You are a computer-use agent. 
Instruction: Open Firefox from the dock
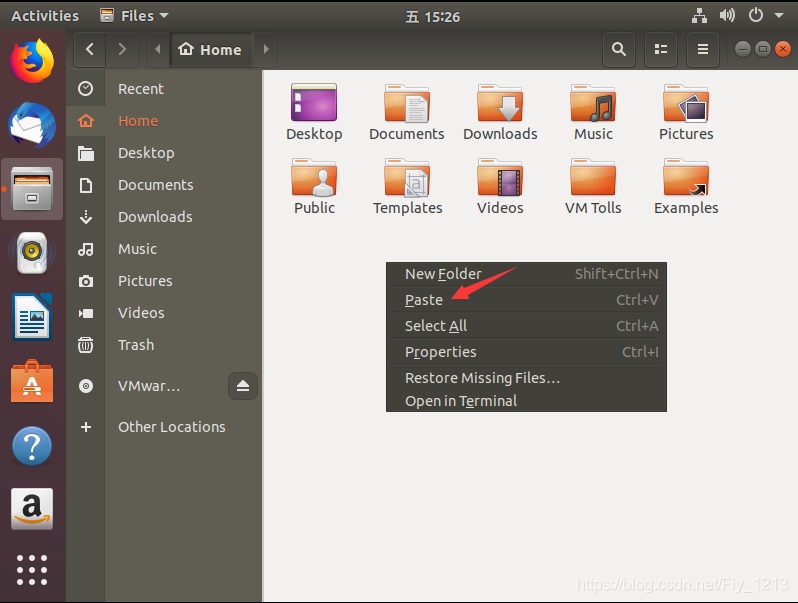pos(32,62)
